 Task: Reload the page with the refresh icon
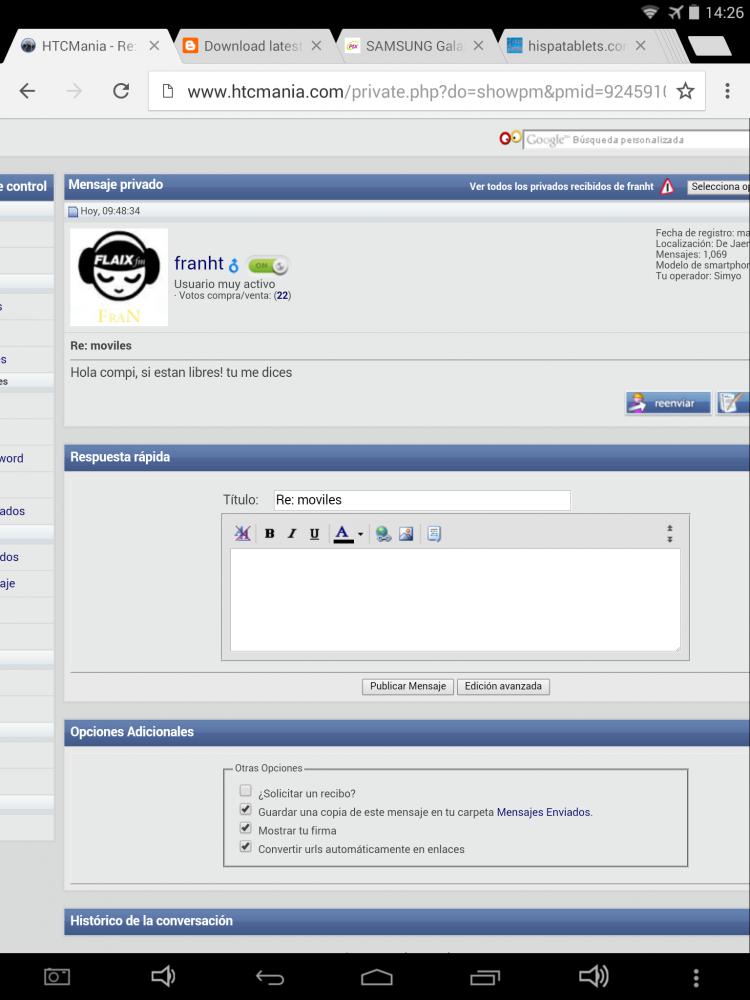coord(121,91)
